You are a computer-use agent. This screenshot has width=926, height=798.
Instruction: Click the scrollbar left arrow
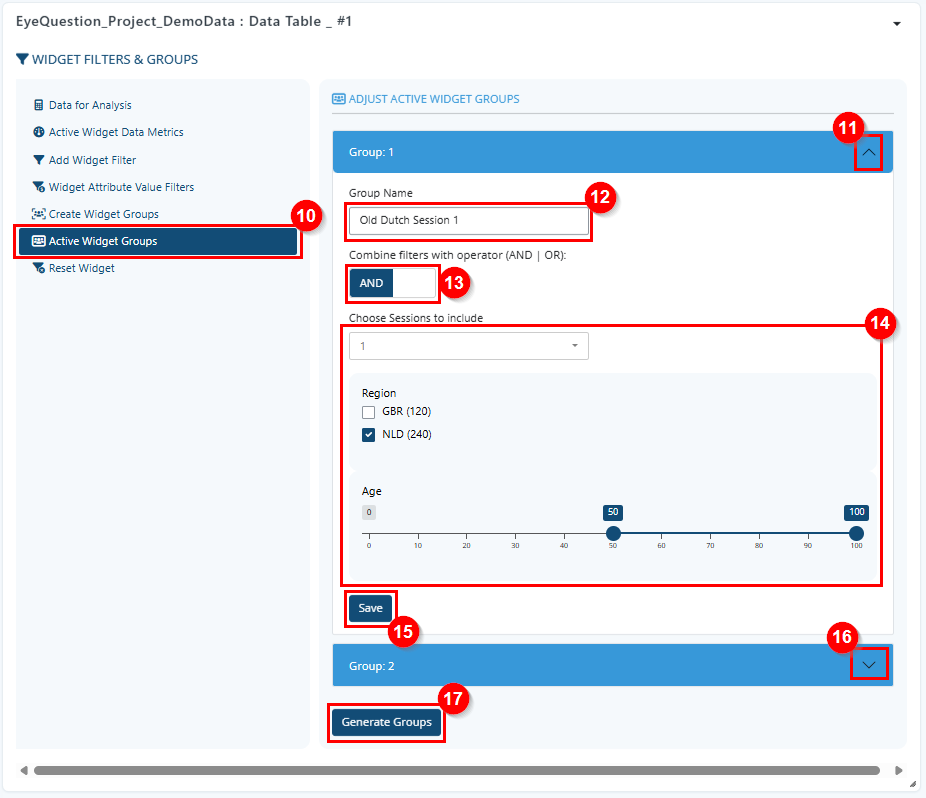tap(24, 770)
